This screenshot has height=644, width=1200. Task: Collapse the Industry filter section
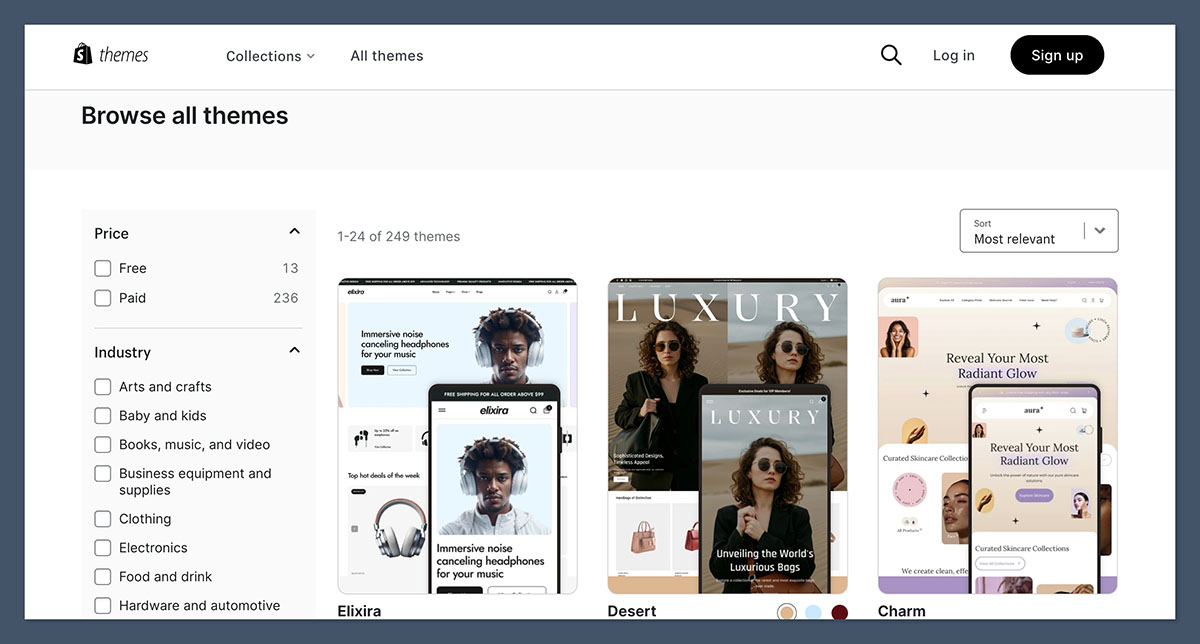tap(294, 350)
